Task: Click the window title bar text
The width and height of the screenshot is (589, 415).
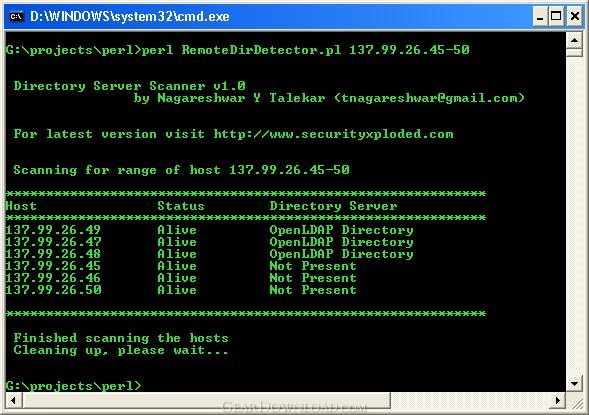Action: click(130, 17)
